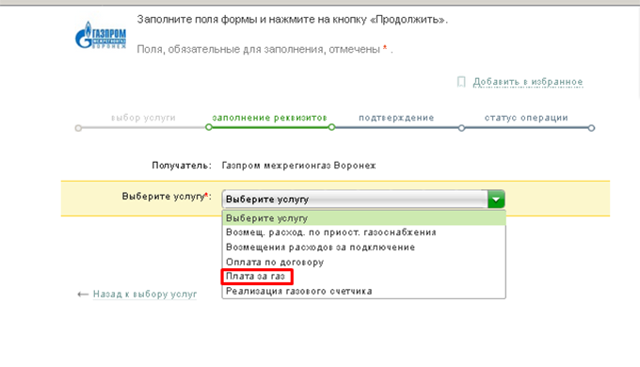This screenshot has height=367, width=640.
Task: Open the Добавить в избранное link
Action: (x=527, y=82)
